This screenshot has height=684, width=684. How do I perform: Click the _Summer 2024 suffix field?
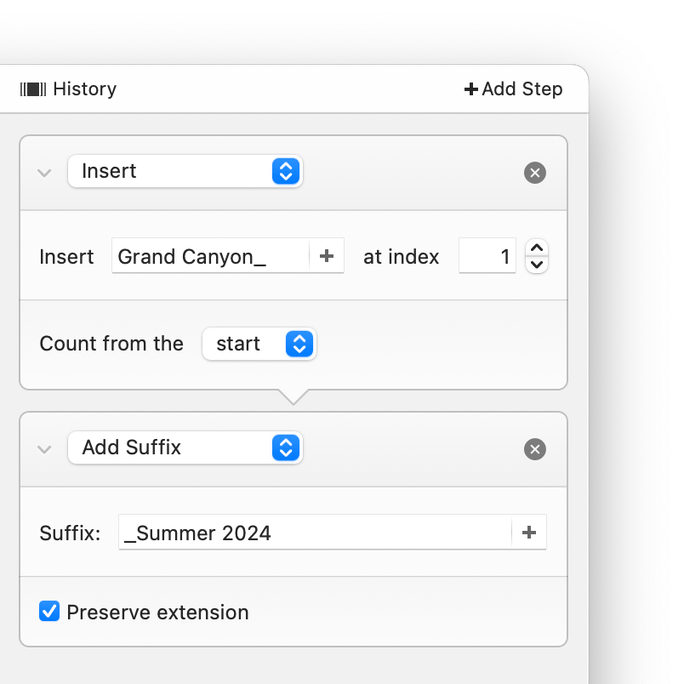(314, 533)
